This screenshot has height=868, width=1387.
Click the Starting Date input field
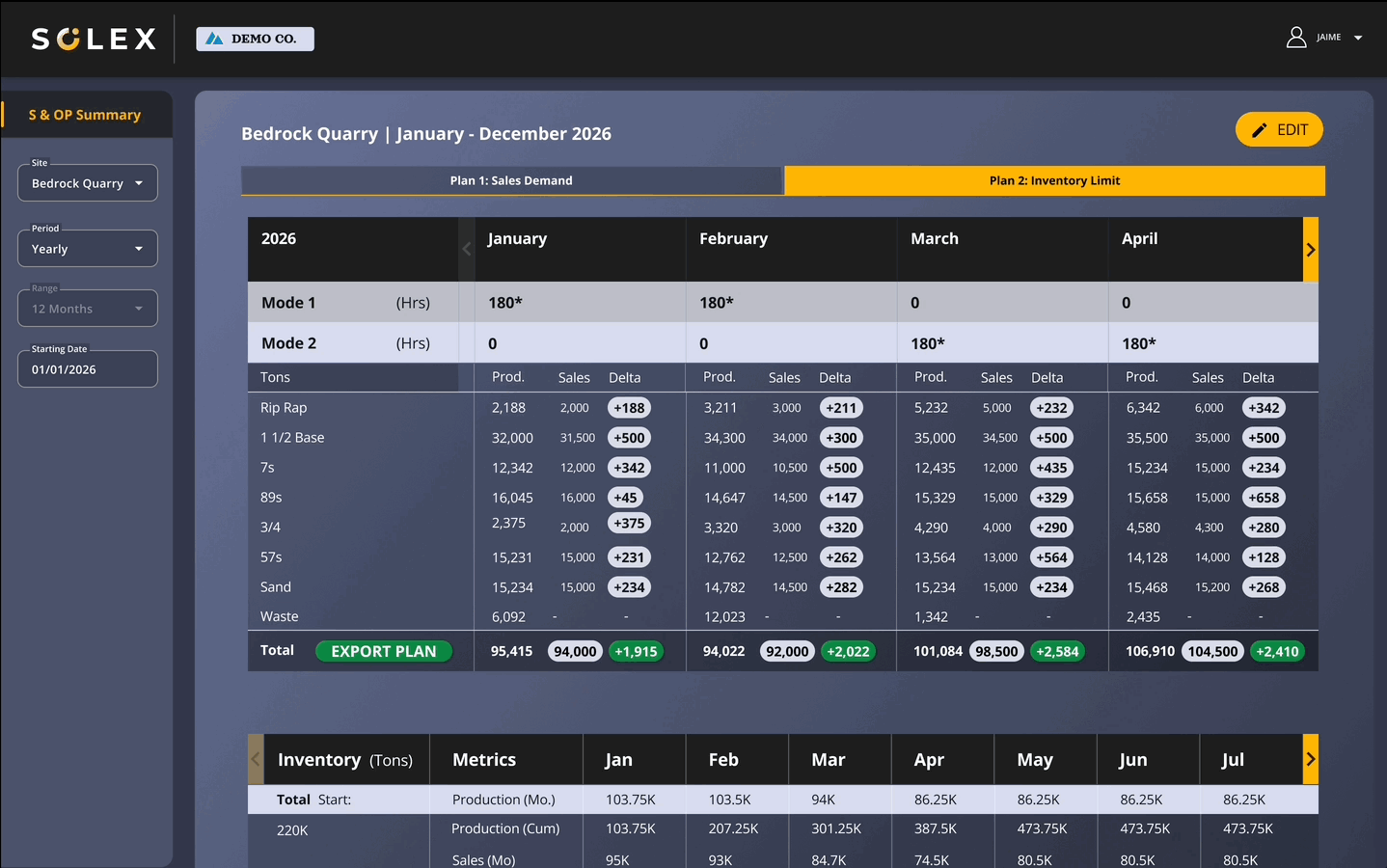pyautogui.click(x=88, y=369)
